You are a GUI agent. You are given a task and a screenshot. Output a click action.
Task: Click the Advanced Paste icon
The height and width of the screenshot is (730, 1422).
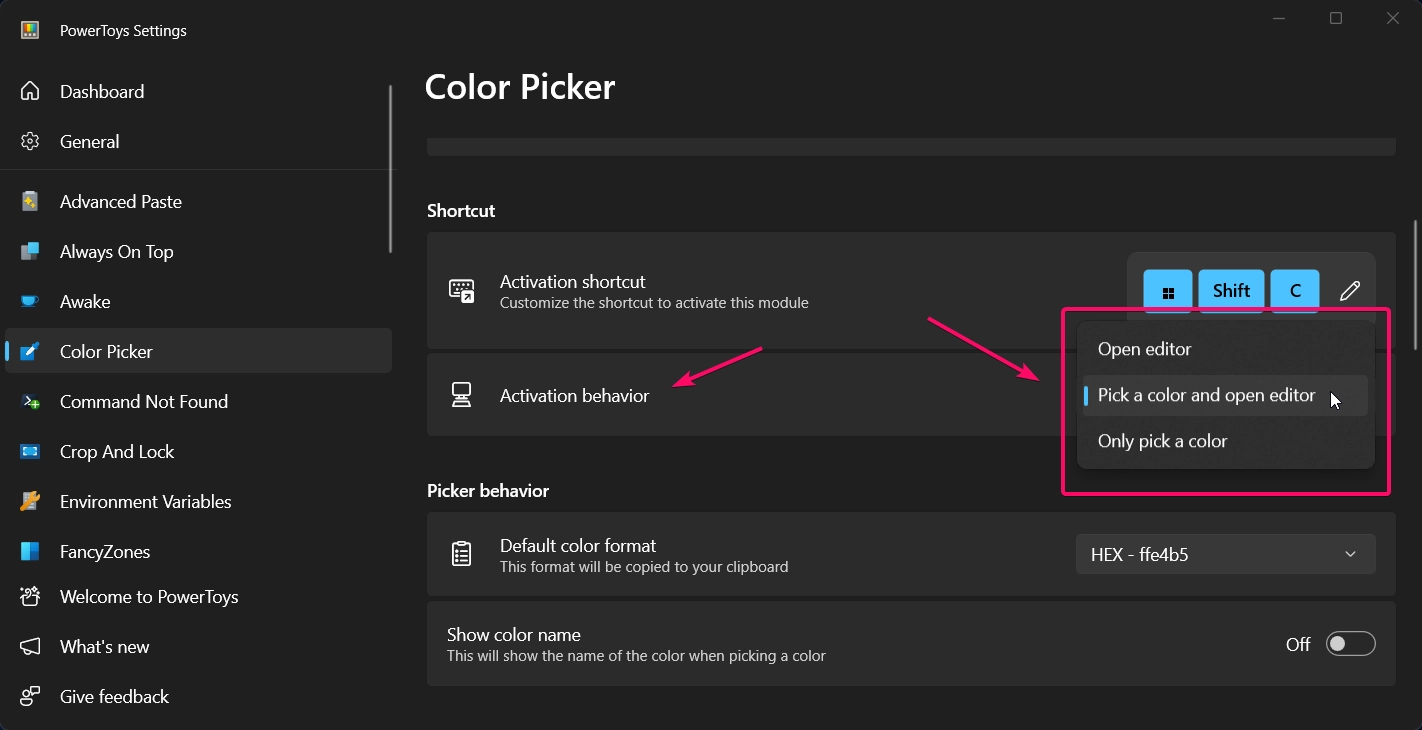click(30, 201)
